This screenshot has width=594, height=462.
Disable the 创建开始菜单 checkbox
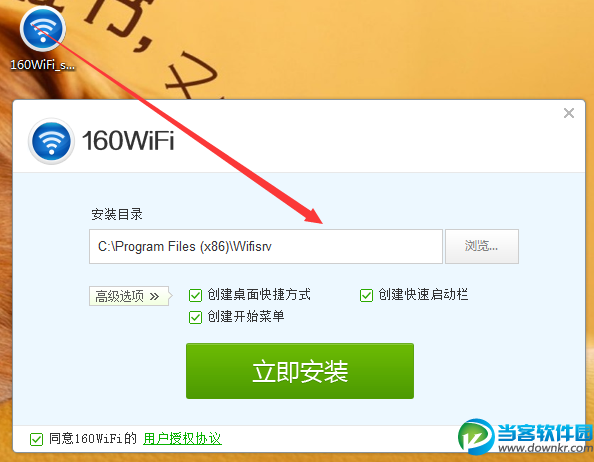point(195,317)
